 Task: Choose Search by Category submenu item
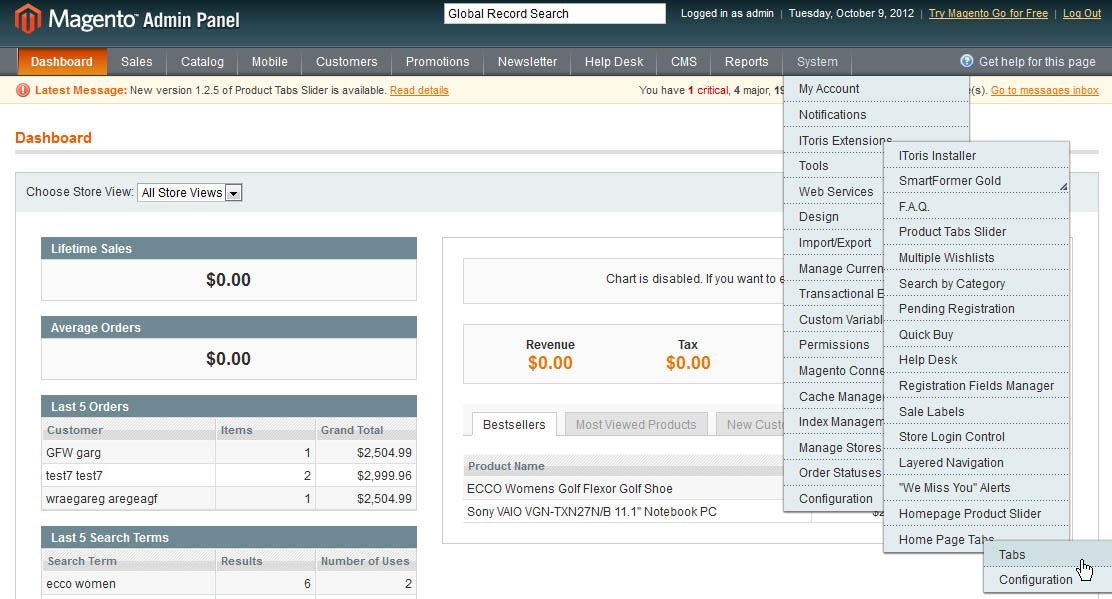(x=976, y=284)
